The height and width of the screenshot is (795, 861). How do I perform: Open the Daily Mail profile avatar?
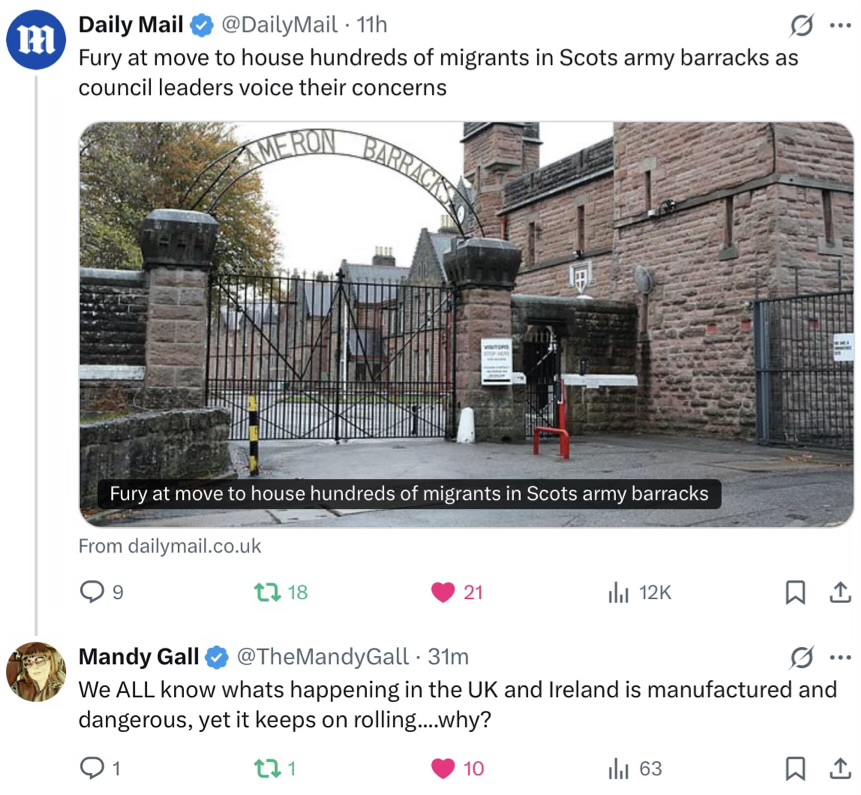(x=36, y=40)
